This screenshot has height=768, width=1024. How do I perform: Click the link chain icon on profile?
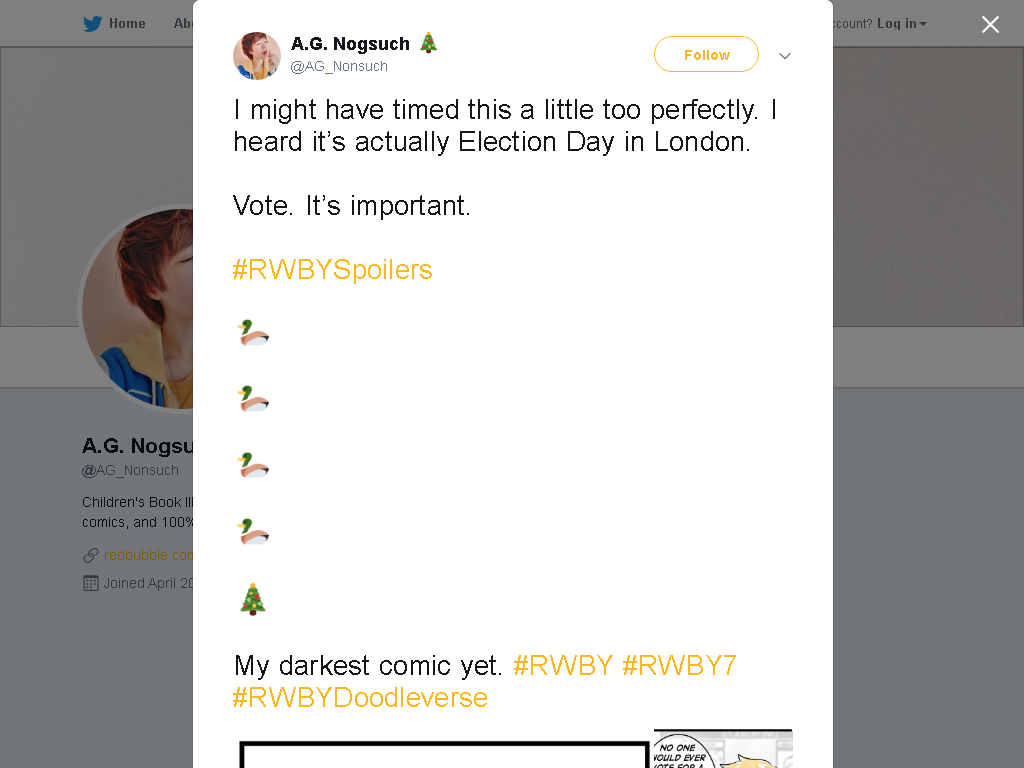(91, 556)
